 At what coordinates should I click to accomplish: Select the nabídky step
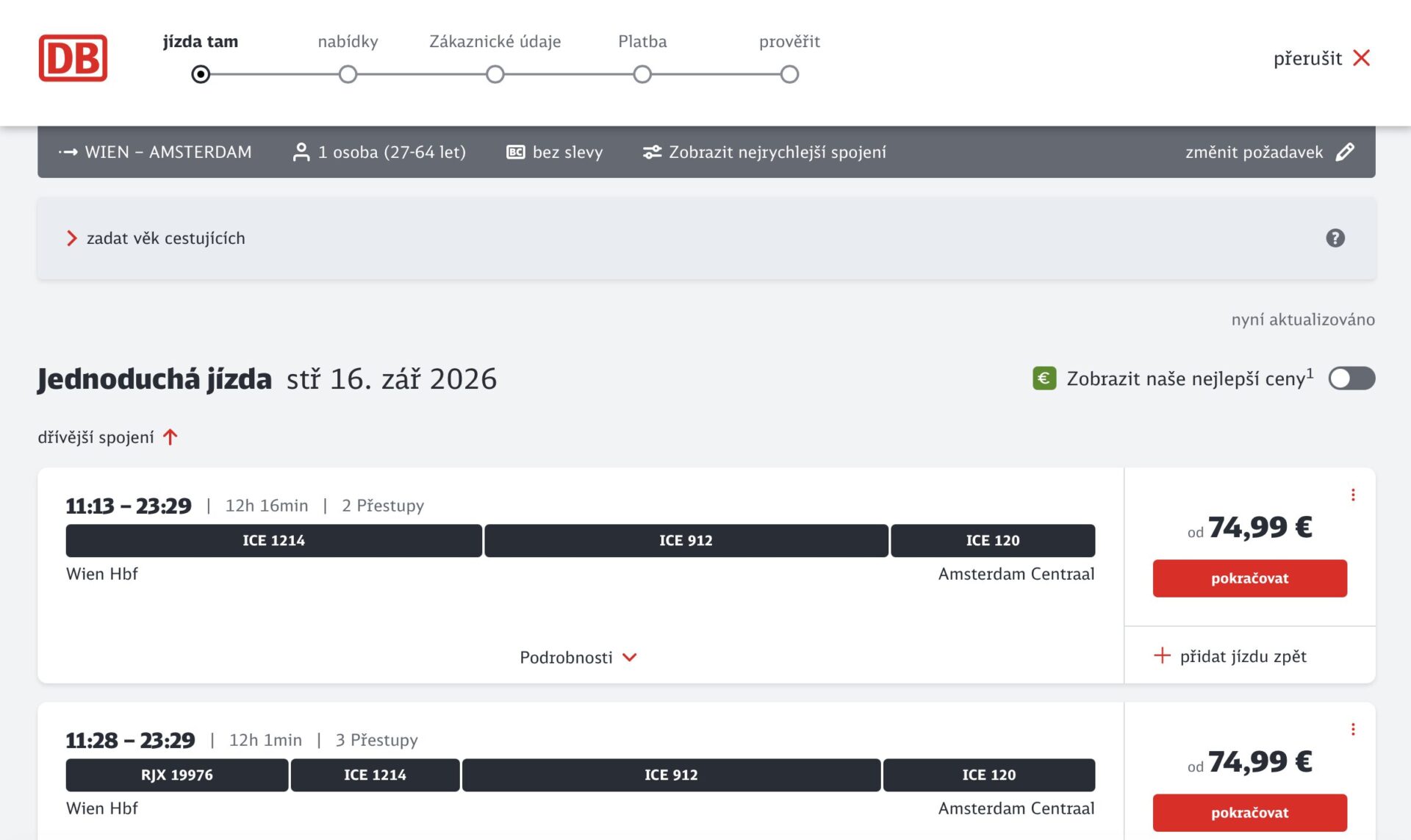[348, 42]
